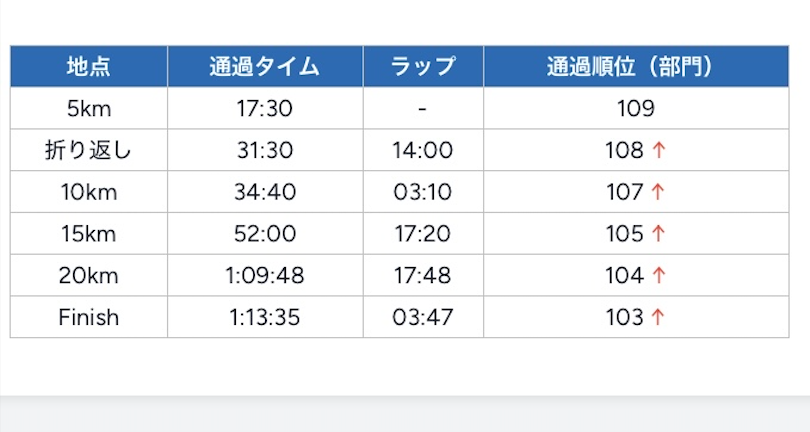Viewport: 810px width, 432px height.
Task: Click the red up arrow beside rank 104
Action: 657,276
